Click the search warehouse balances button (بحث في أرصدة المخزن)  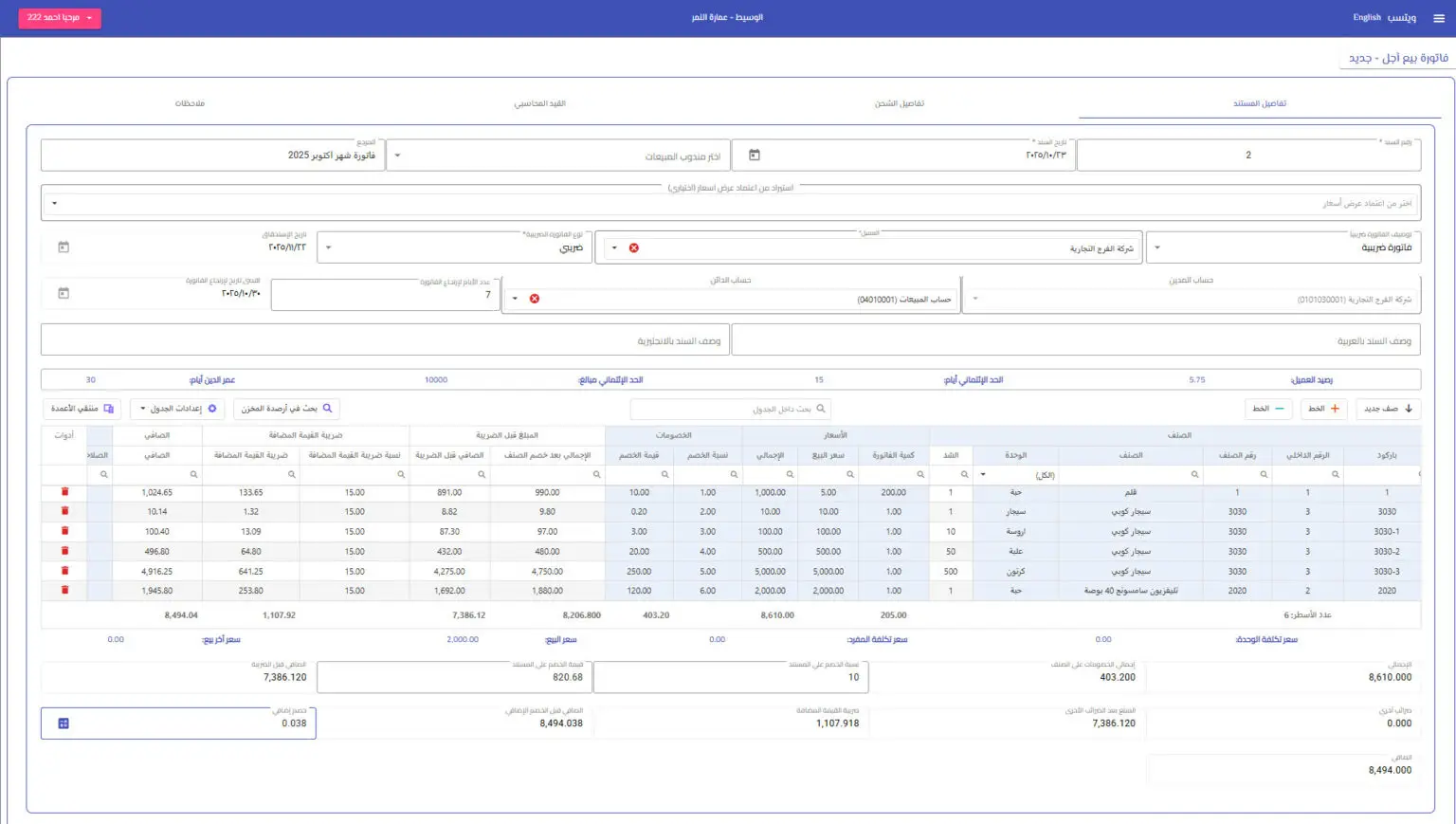tap(286, 409)
